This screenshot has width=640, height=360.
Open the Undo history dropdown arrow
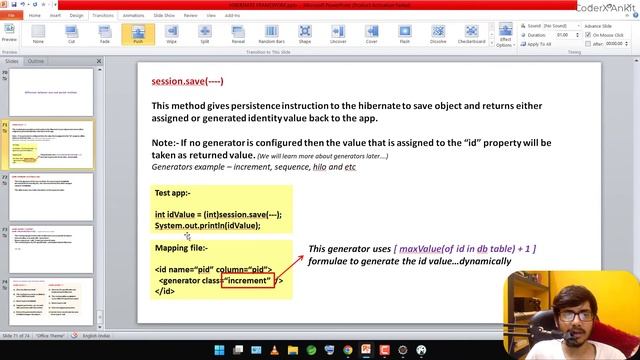click(28, 4)
